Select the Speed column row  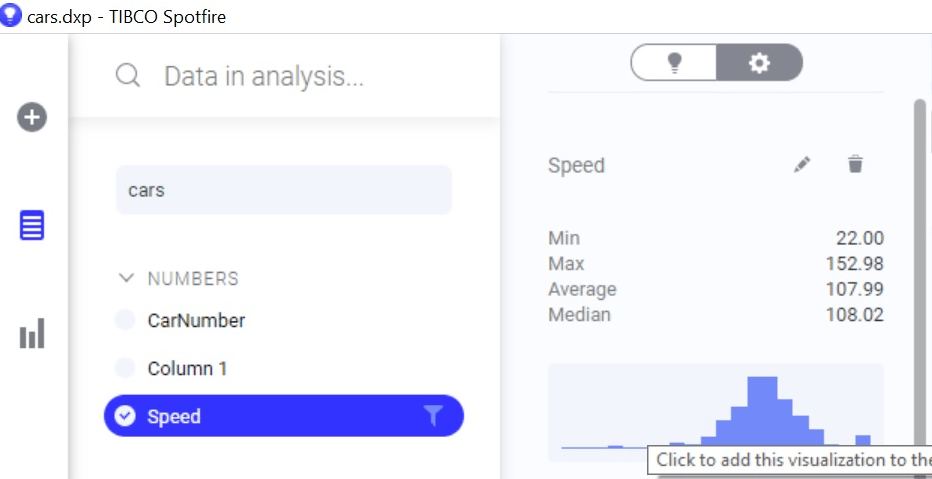click(x=284, y=415)
